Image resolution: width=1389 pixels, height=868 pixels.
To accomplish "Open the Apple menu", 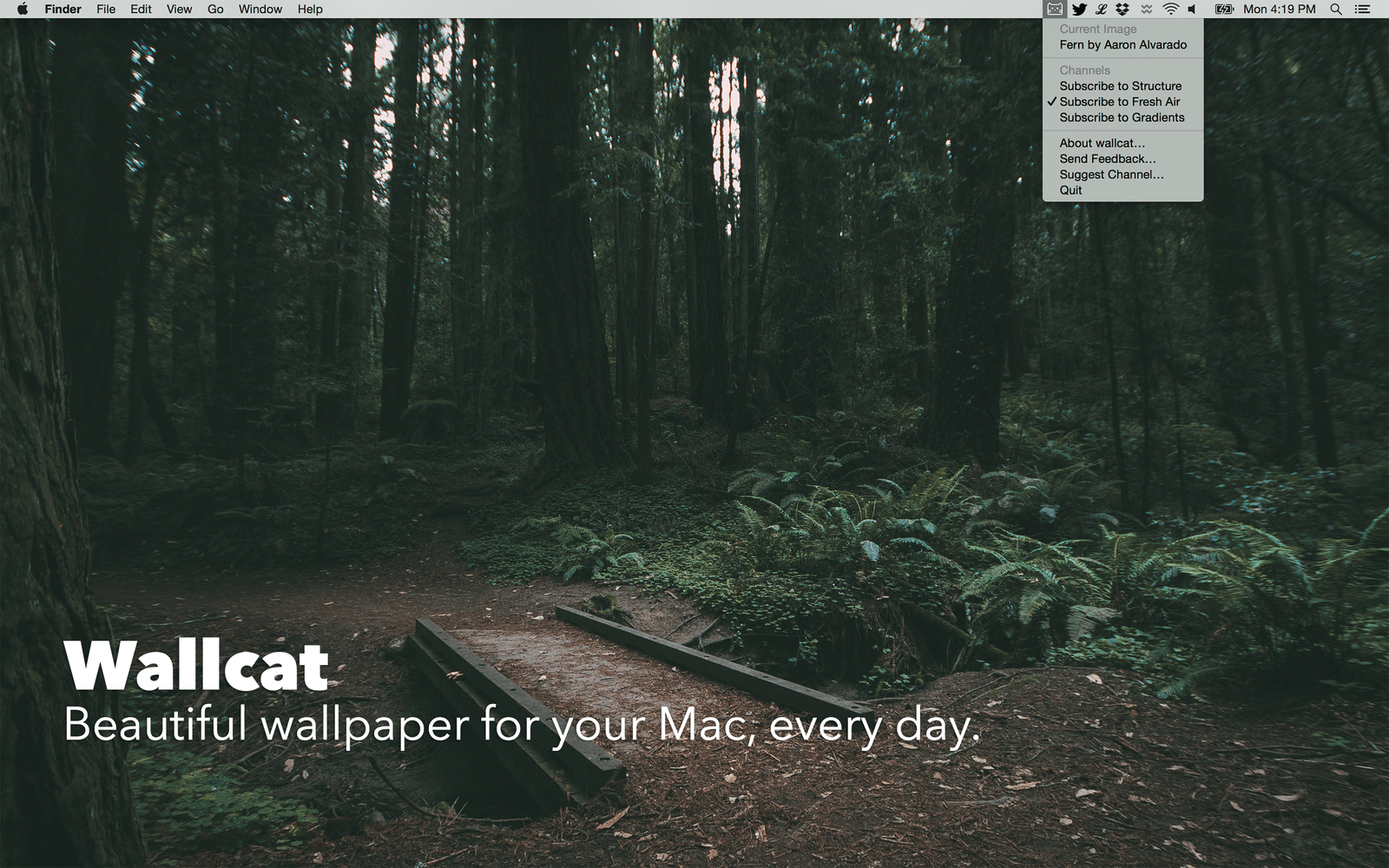I will pos(22,9).
